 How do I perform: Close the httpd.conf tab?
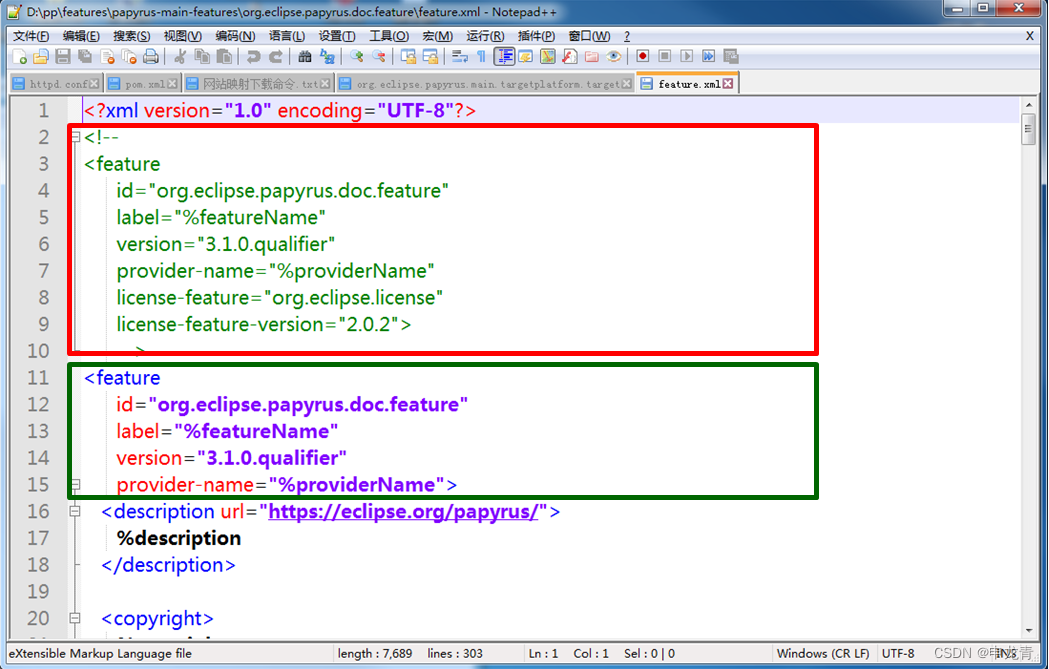[x=95, y=84]
